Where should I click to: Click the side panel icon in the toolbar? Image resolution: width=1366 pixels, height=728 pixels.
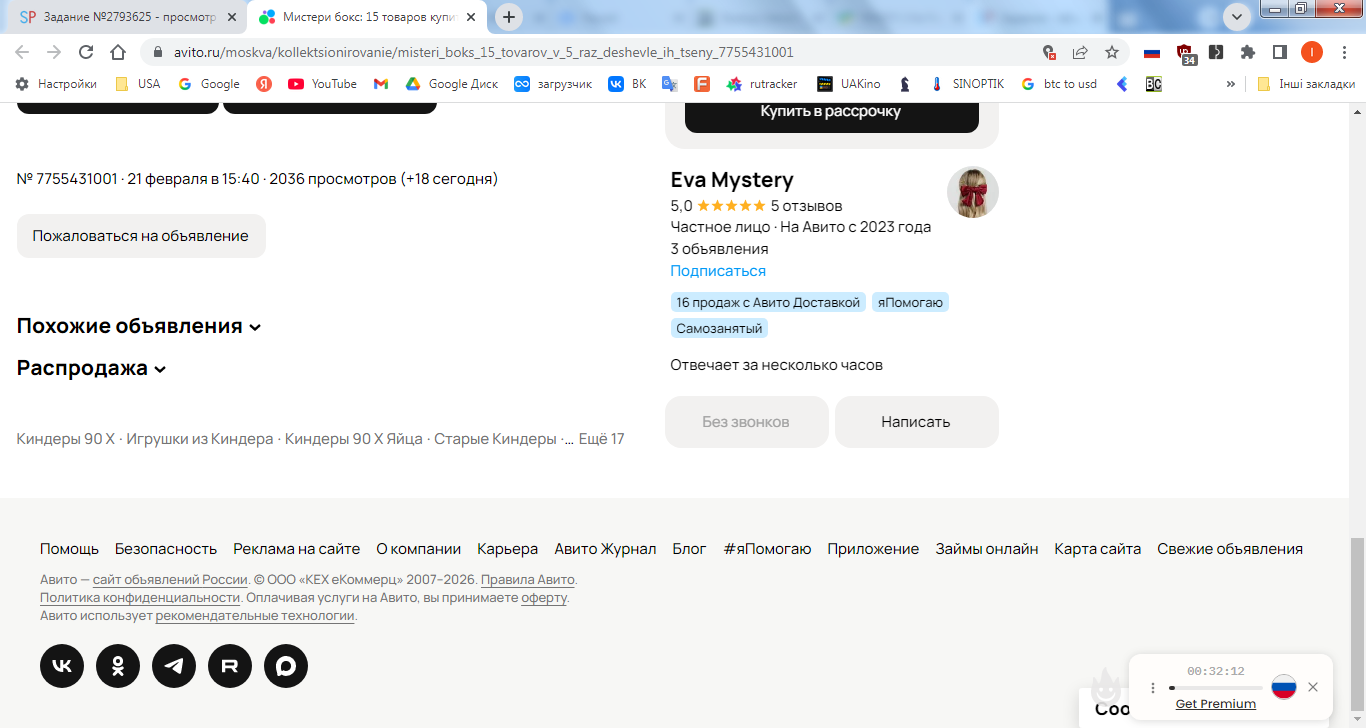pyautogui.click(x=1279, y=52)
